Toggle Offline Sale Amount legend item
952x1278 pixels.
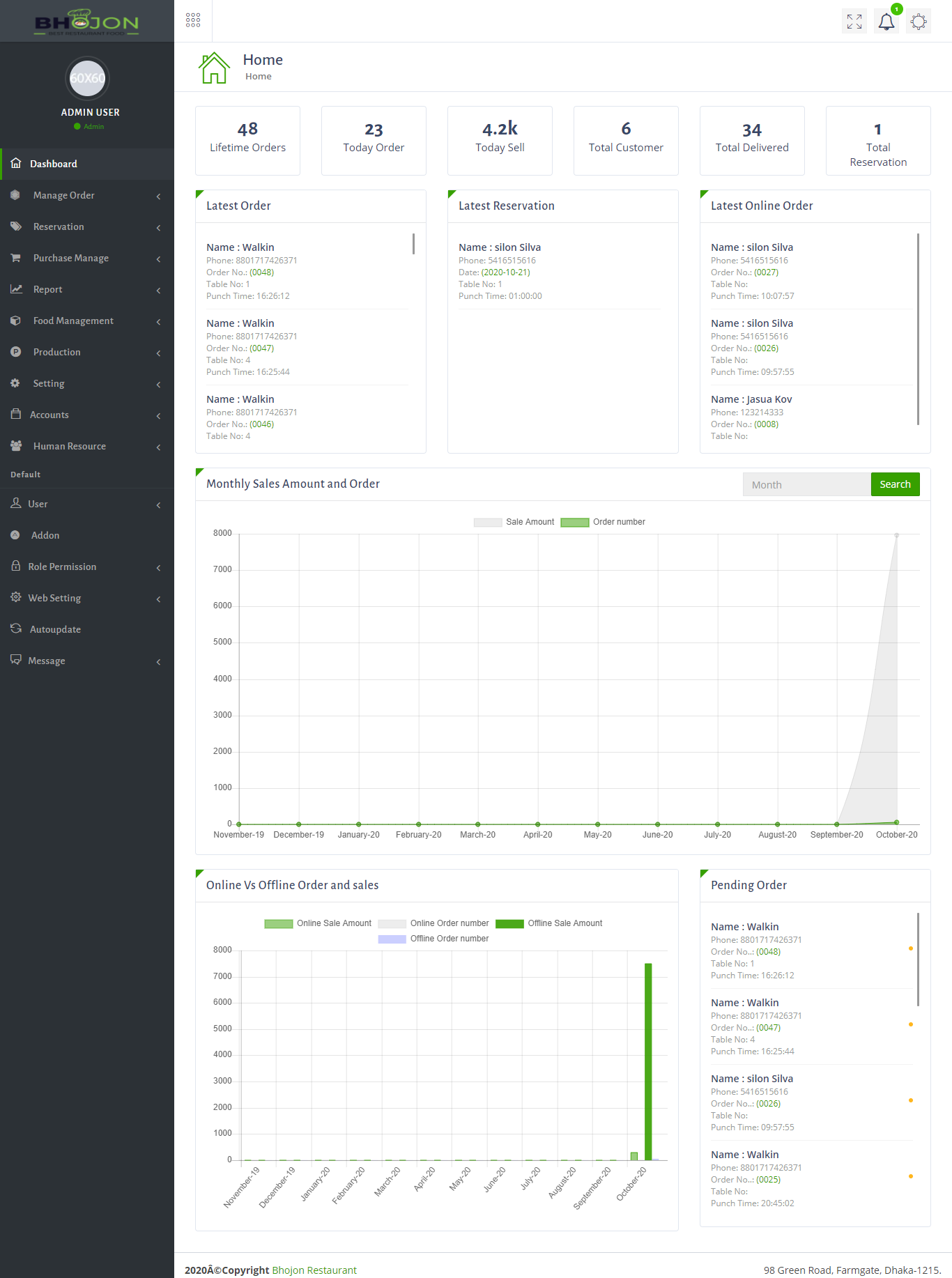click(549, 923)
